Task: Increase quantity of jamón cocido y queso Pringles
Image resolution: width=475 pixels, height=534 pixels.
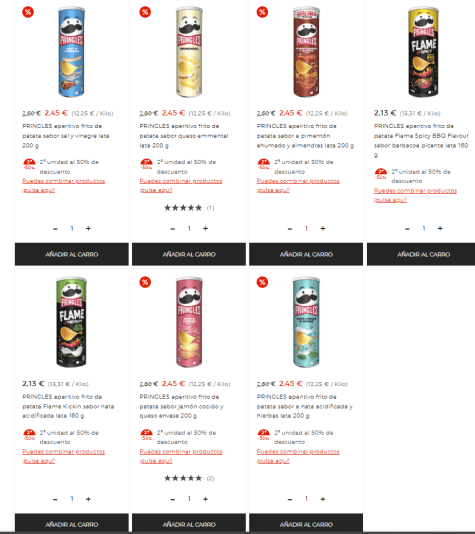Action: tap(205, 499)
